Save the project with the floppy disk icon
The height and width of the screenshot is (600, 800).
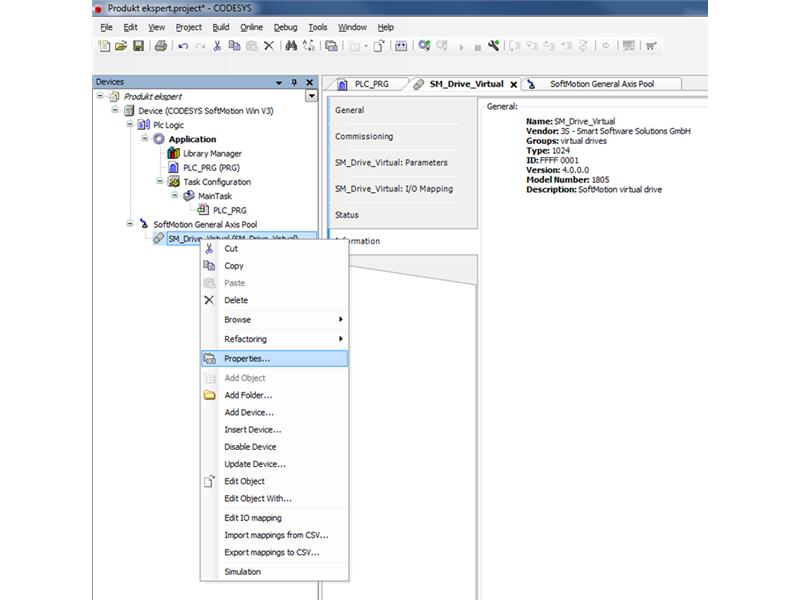click(x=138, y=46)
